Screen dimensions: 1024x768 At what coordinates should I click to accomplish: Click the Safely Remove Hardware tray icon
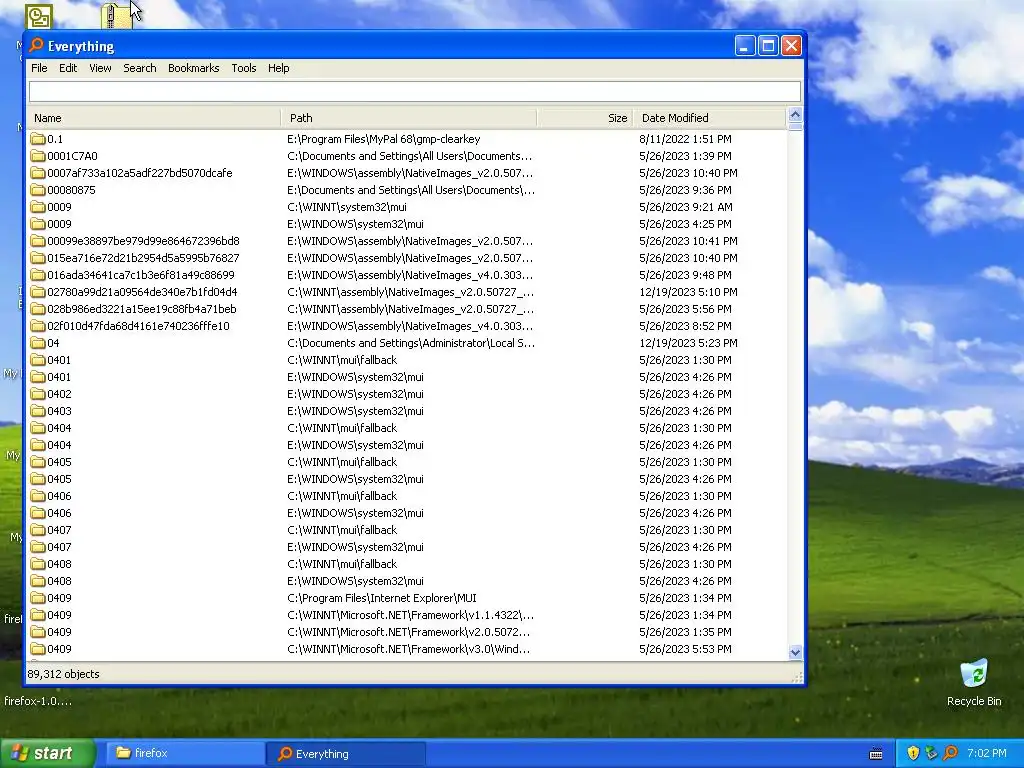[931, 753]
